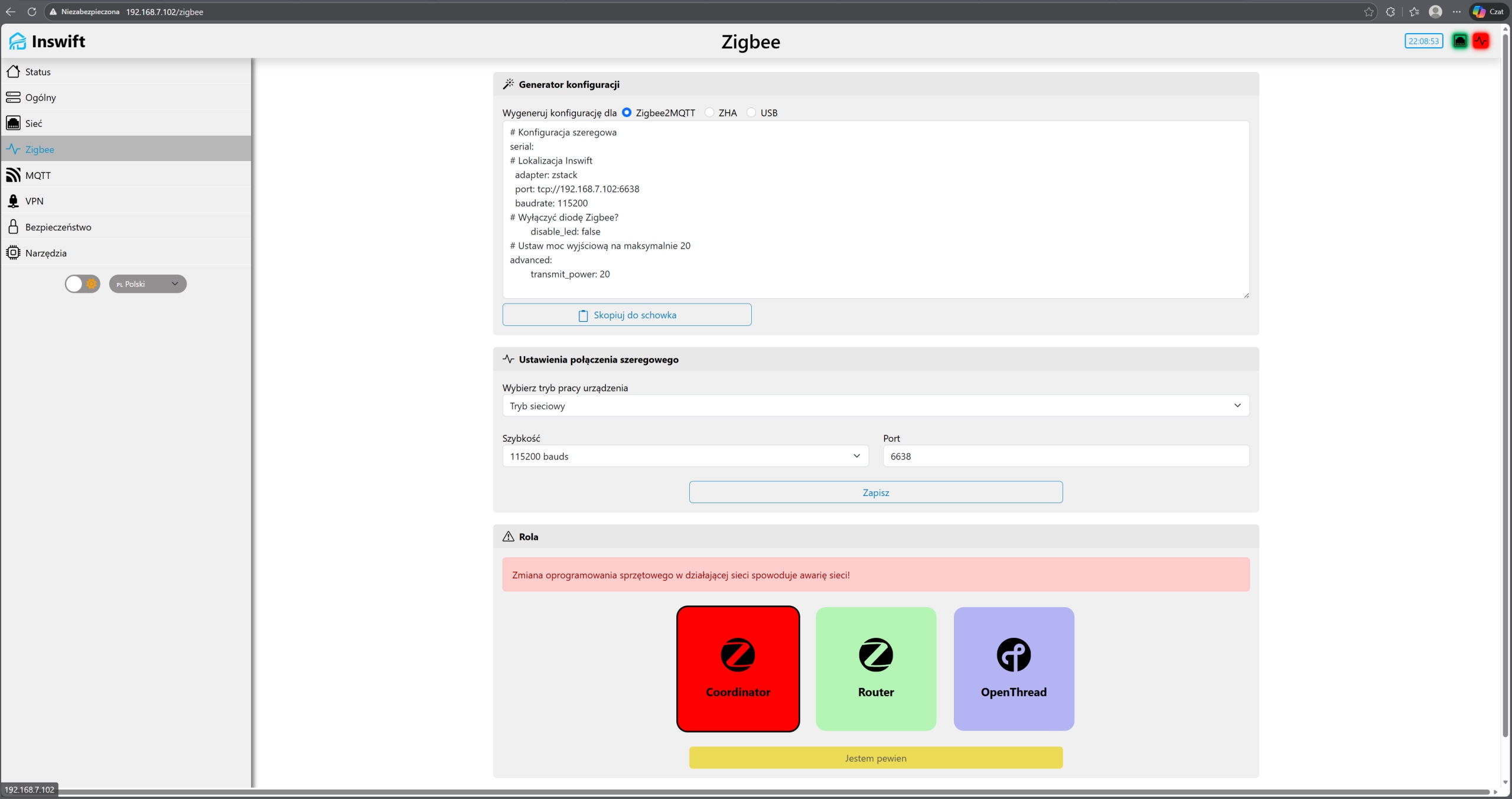Go to Bezpieczeństwo in sidebar
This screenshot has height=799, width=1512.
click(58, 227)
